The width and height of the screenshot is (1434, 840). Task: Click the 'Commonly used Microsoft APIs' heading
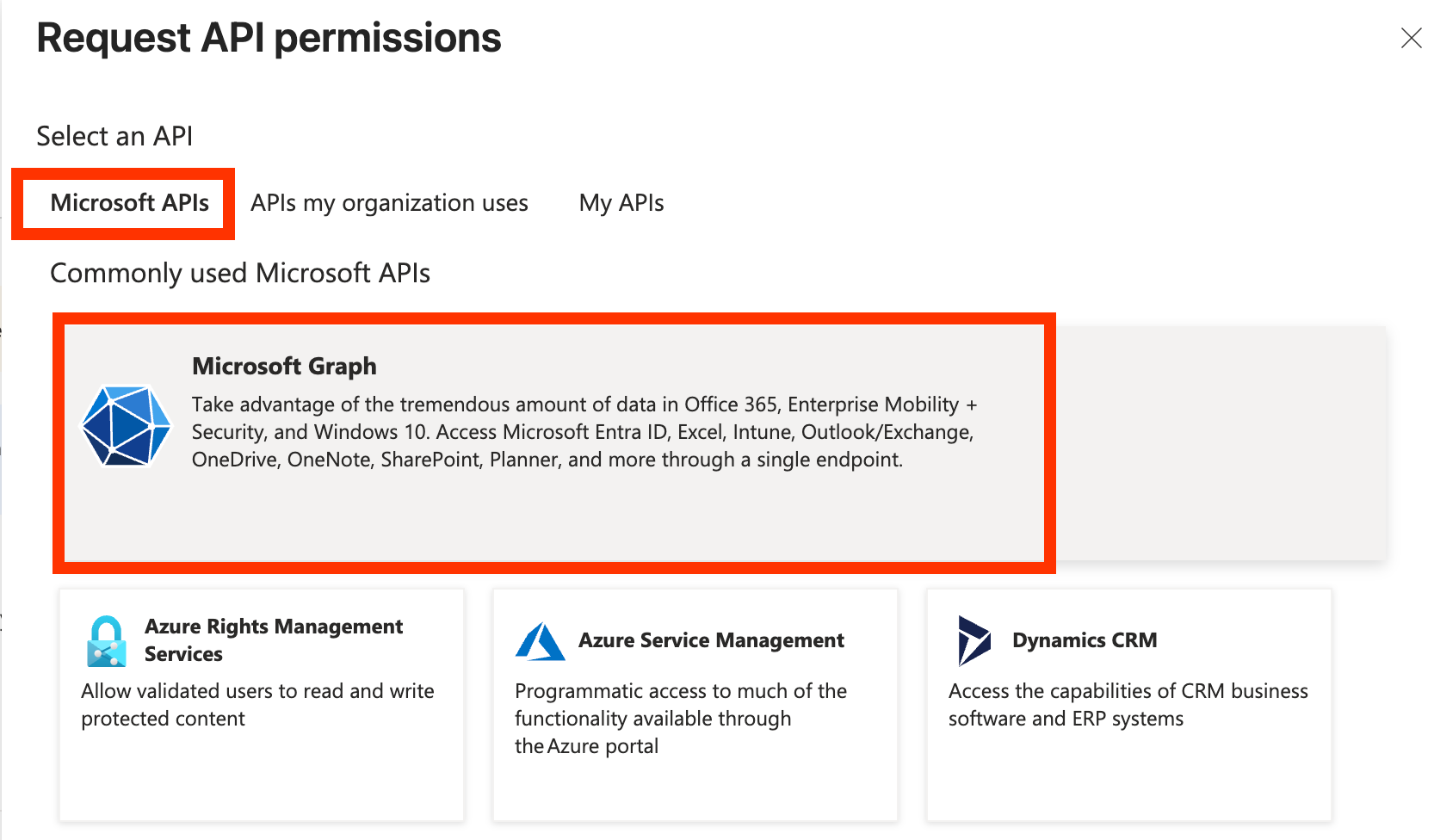click(240, 273)
